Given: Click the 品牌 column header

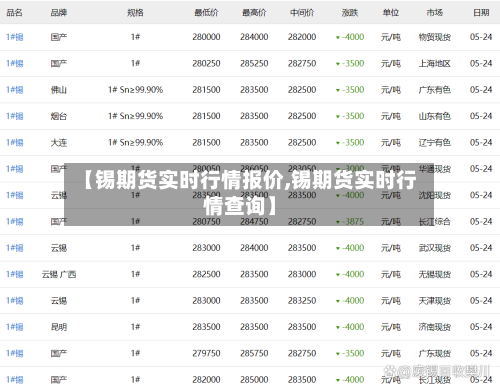Looking at the screenshot, I should click(x=59, y=13).
